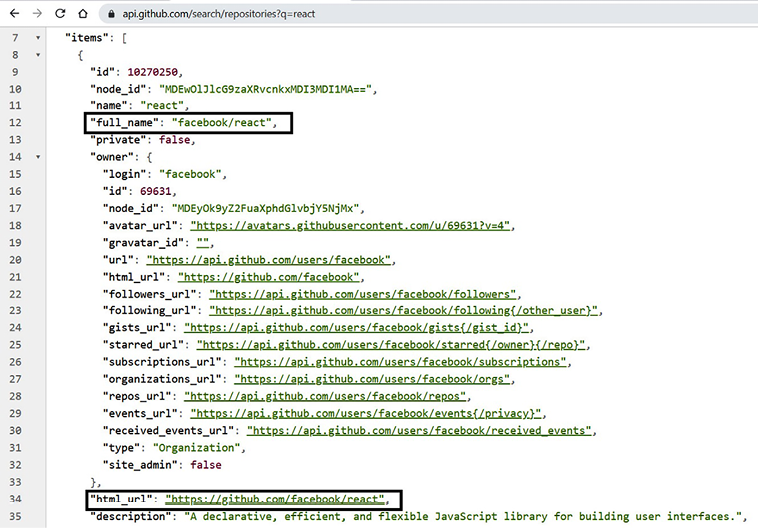Screen dimensions: 758x528
Task: Click the browser forward arrow
Action: tap(36, 14)
